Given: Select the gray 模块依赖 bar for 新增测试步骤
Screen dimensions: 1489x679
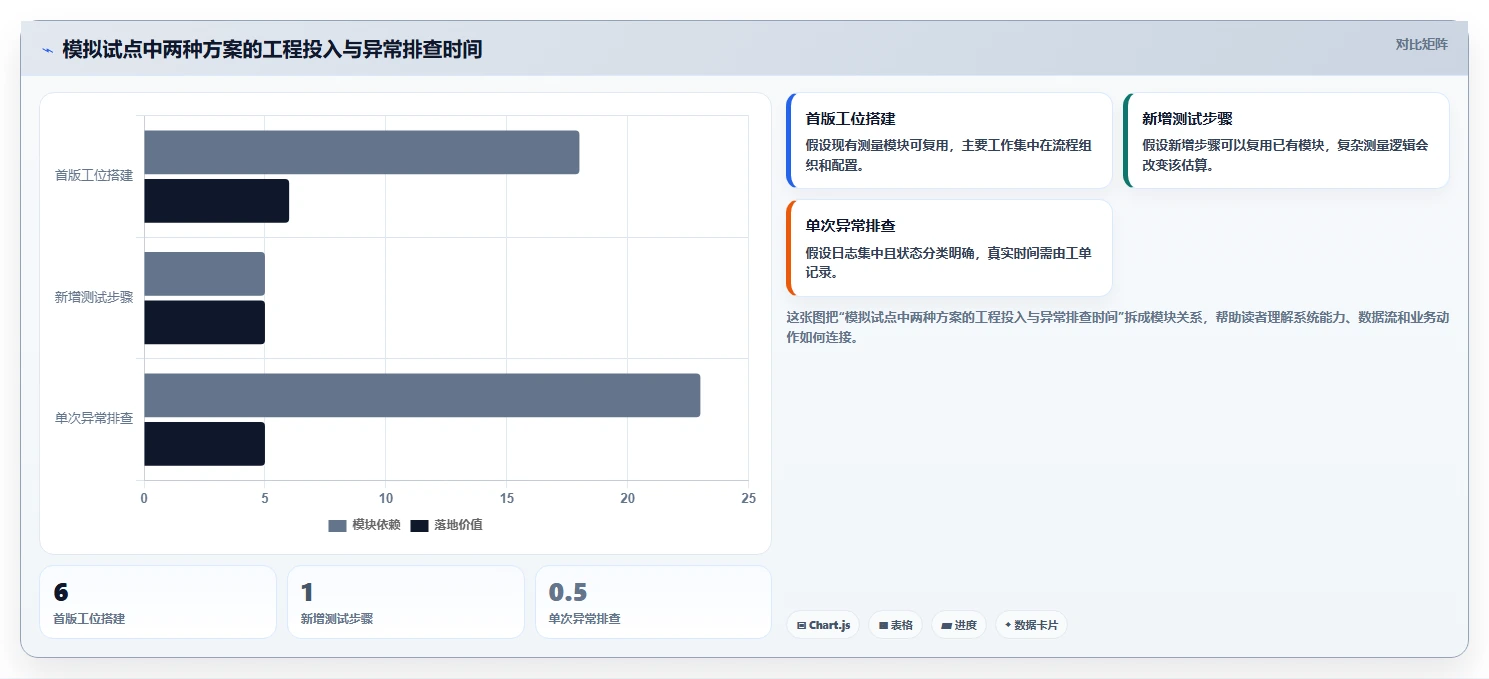Looking at the screenshot, I should coord(204,274).
